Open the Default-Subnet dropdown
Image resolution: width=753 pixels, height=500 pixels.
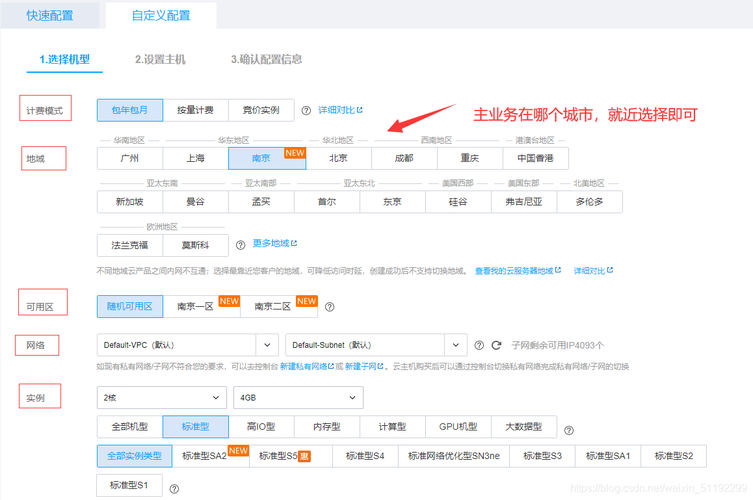(x=376, y=345)
